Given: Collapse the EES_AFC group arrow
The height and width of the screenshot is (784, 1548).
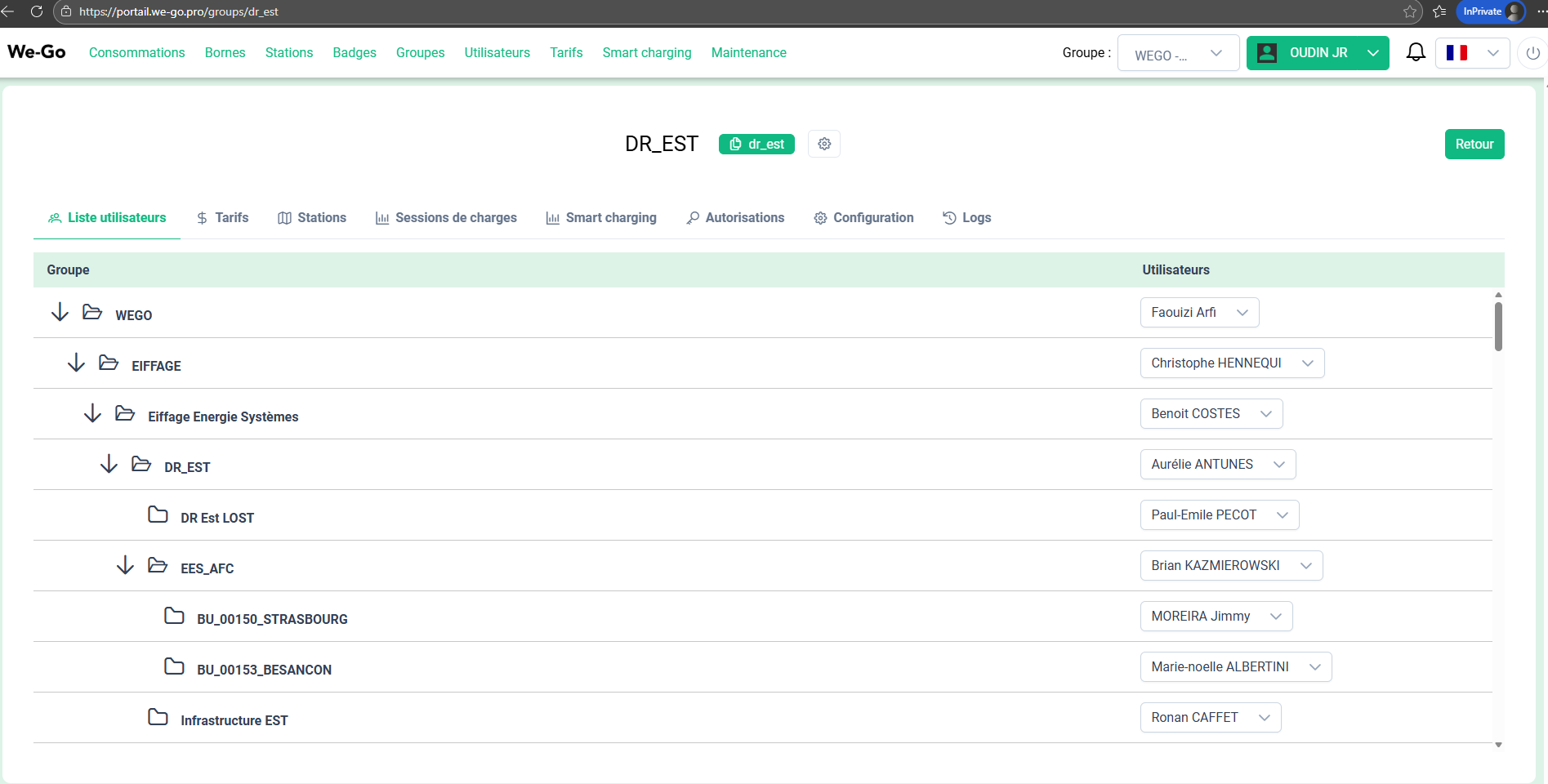Looking at the screenshot, I should pyautogui.click(x=125, y=566).
